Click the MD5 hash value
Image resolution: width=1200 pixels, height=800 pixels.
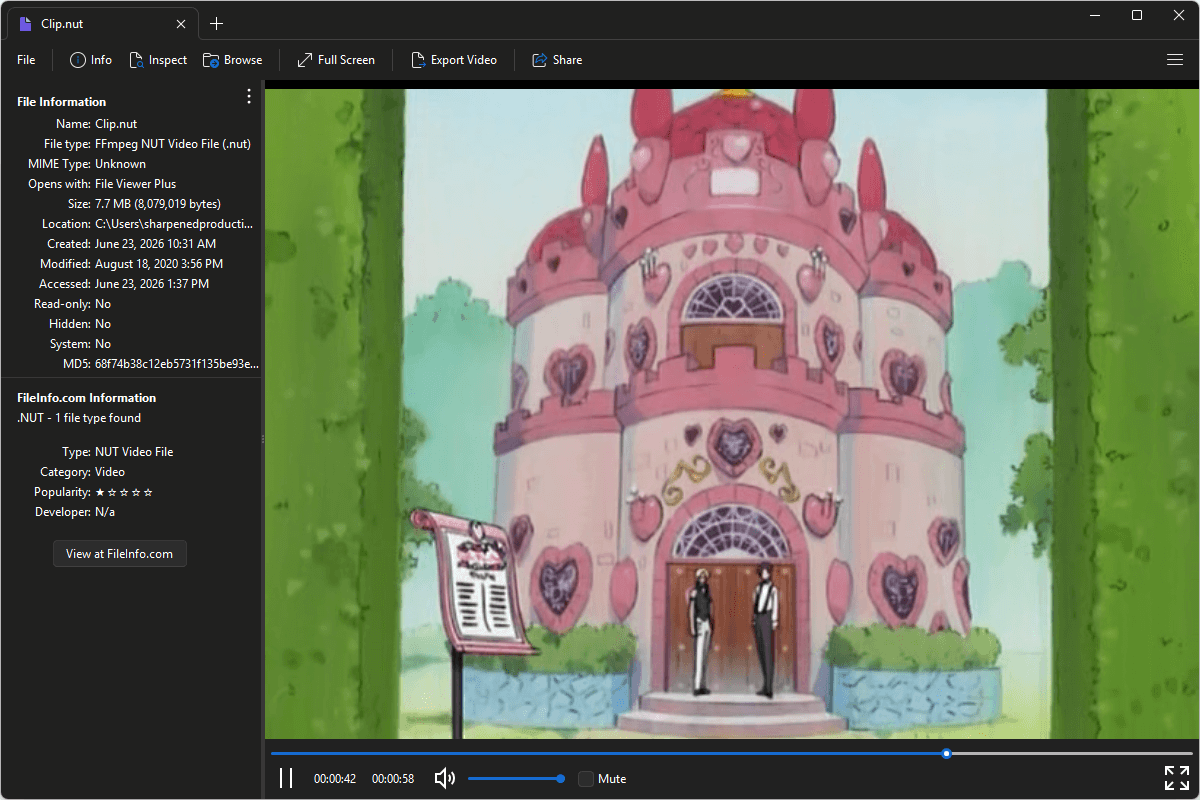coord(177,364)
